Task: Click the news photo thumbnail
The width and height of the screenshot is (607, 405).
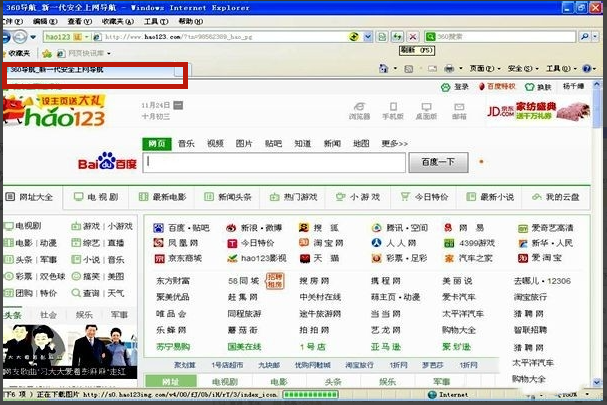Action: click(70, 352)
